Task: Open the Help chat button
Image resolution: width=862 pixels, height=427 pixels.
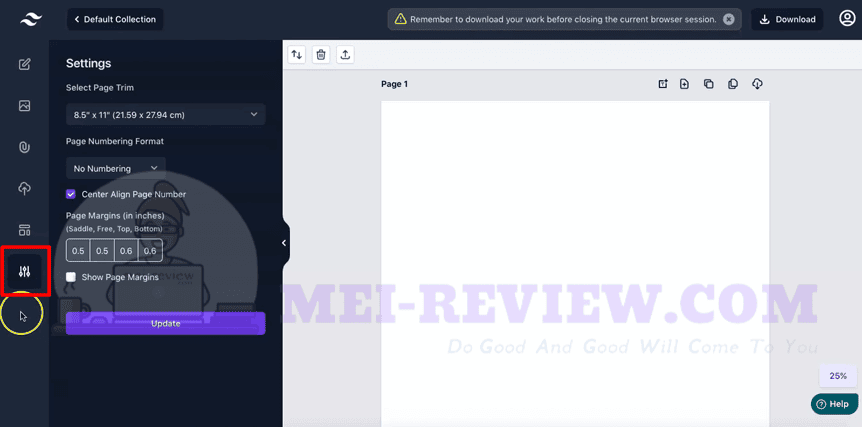Action: 834,404
